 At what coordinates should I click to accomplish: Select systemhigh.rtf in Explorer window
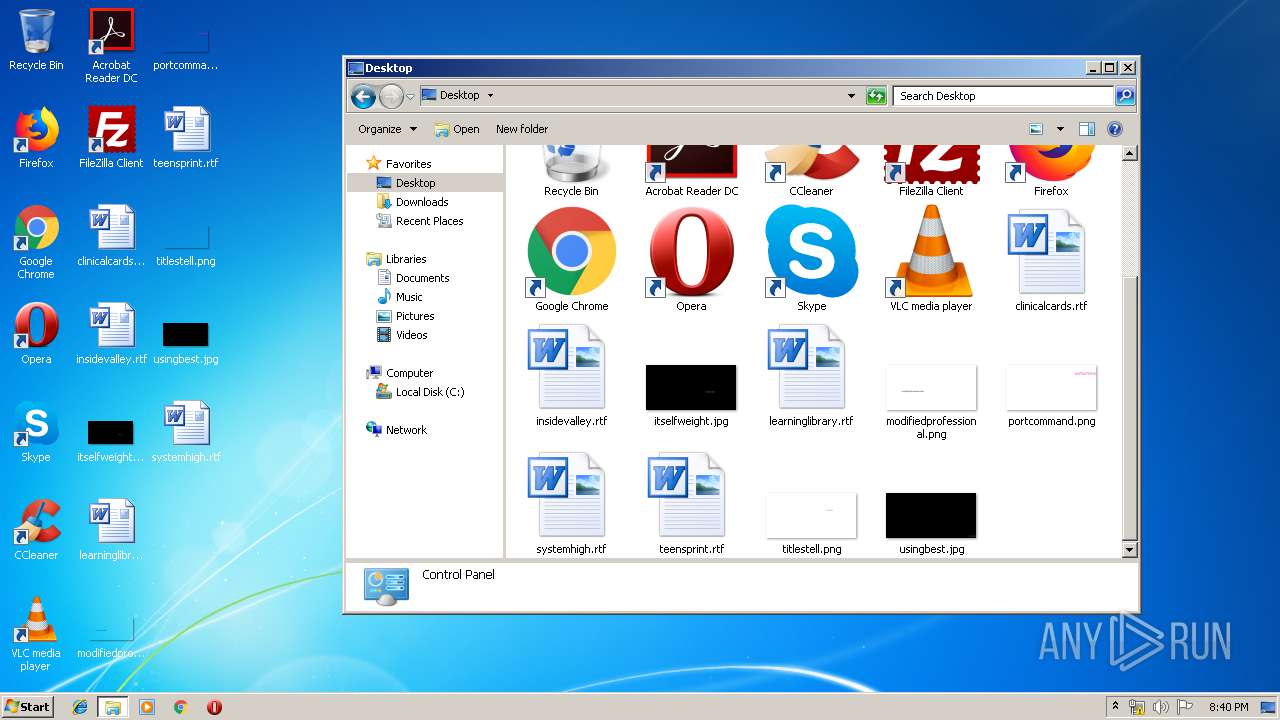pyautogui.click(x=571, y=504)
